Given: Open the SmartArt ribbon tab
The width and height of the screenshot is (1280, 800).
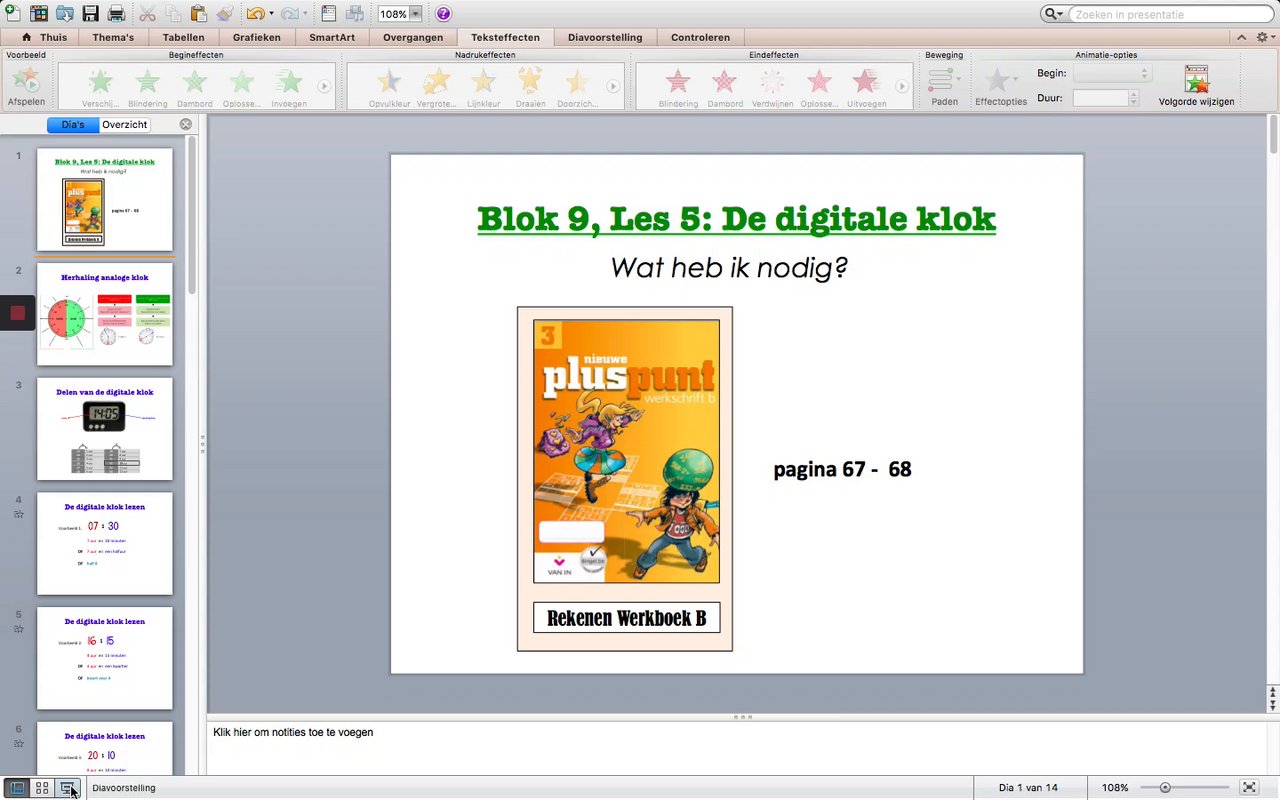Looking at the screenshot, I should [x=331, y=38].
